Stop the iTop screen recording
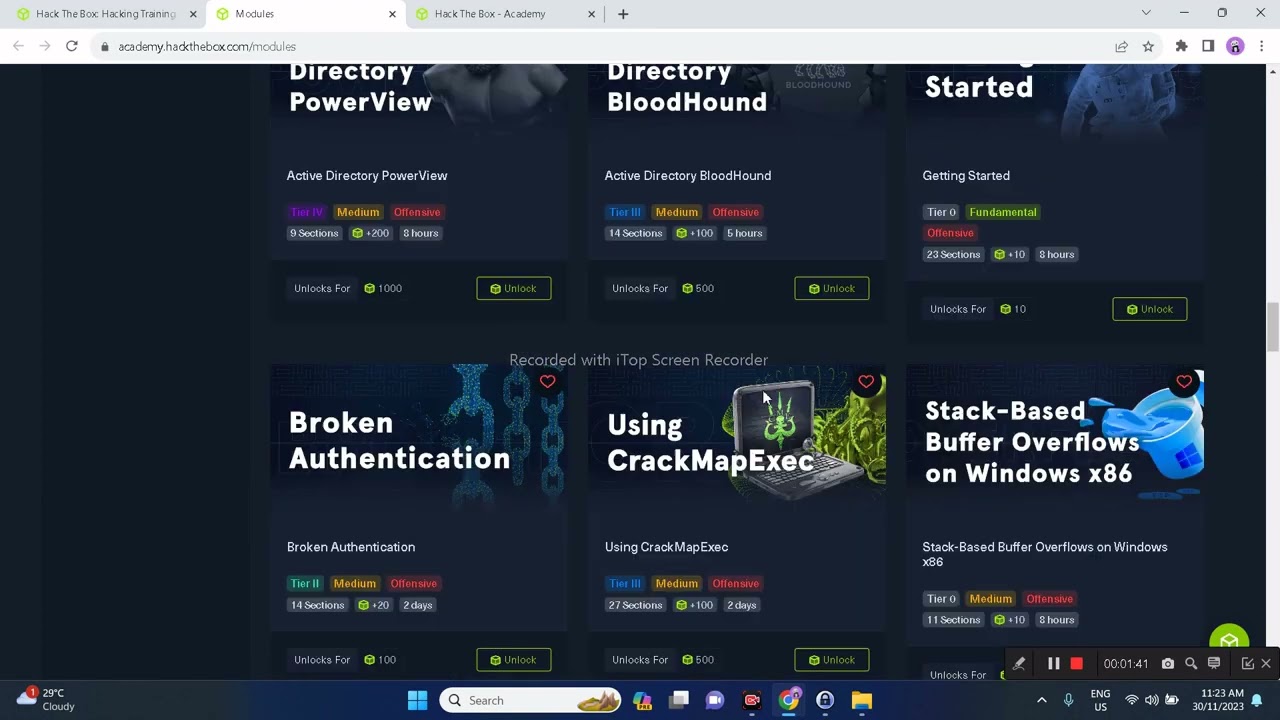The height and width of the screenshot is (720, 1280). click(1076, 664)
